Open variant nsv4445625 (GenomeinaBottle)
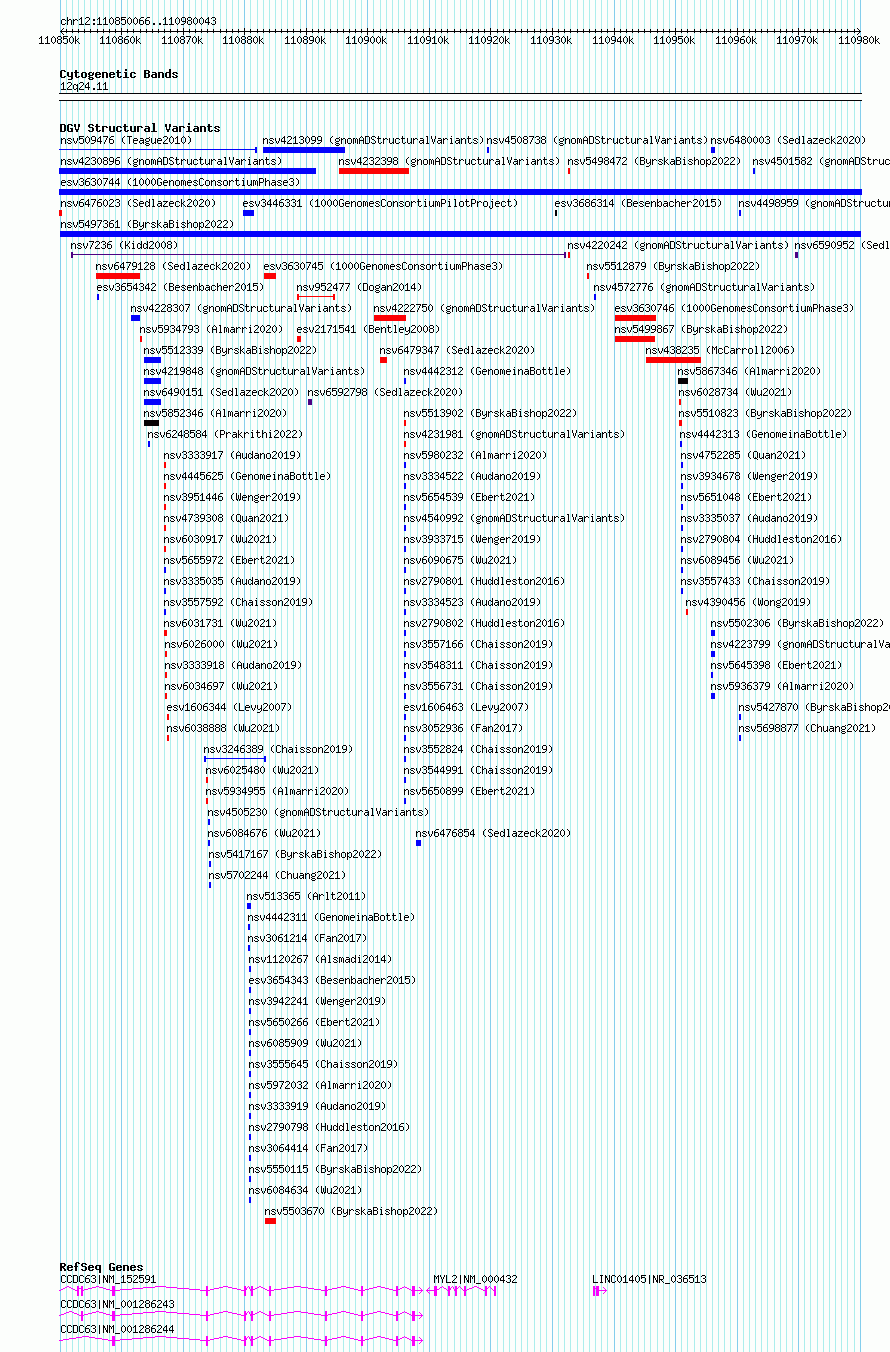The image size is (890, 1352). point(247,476)
